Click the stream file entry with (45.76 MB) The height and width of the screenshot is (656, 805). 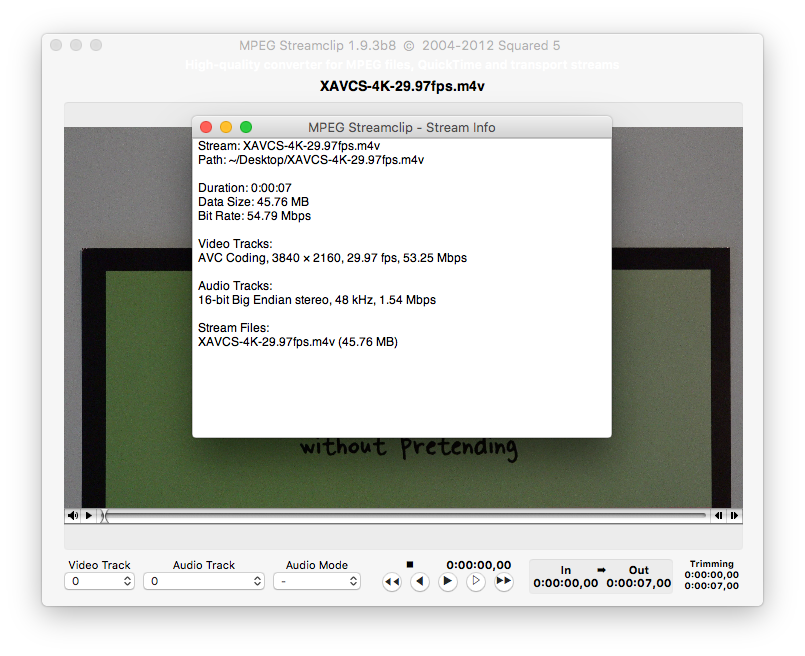point(298,342)
